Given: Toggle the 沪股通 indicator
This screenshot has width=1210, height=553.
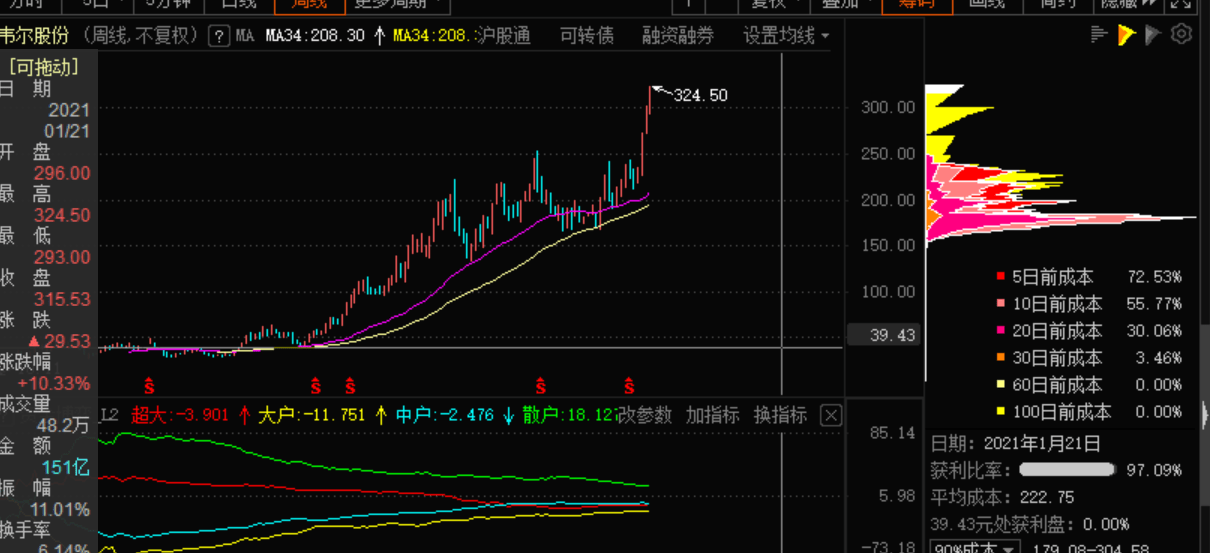Looking at the screenshot, I should [503, 37].
